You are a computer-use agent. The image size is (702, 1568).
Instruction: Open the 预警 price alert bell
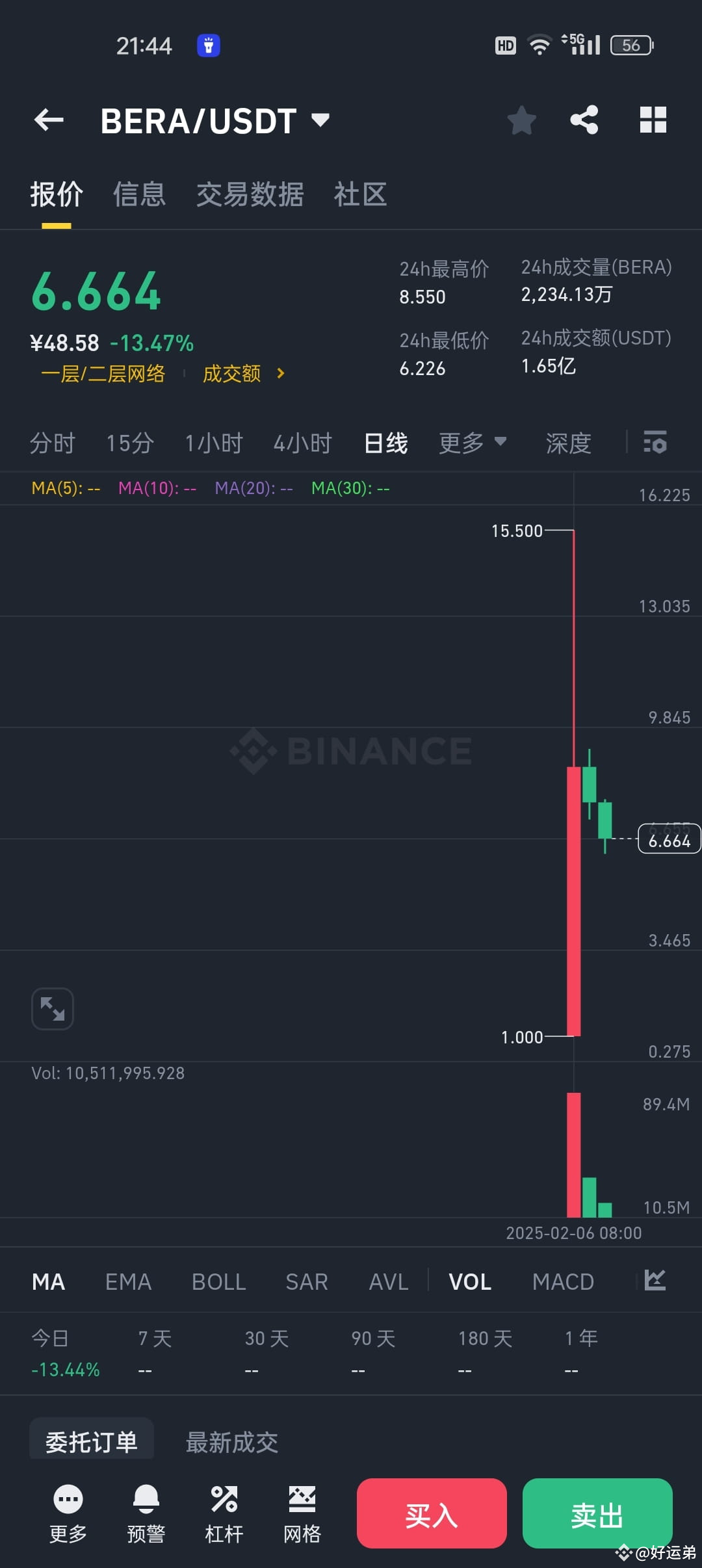(x=146, y=1515)
